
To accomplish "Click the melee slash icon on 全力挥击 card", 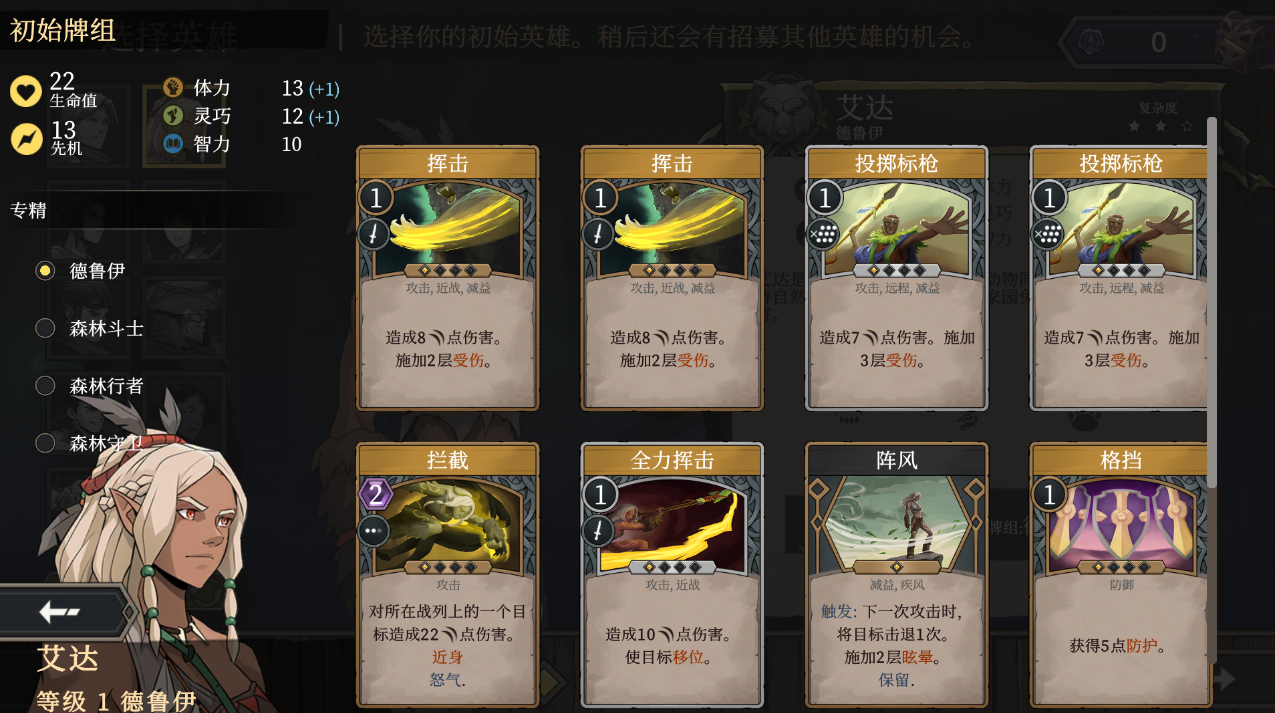I will tap(599, 531).
